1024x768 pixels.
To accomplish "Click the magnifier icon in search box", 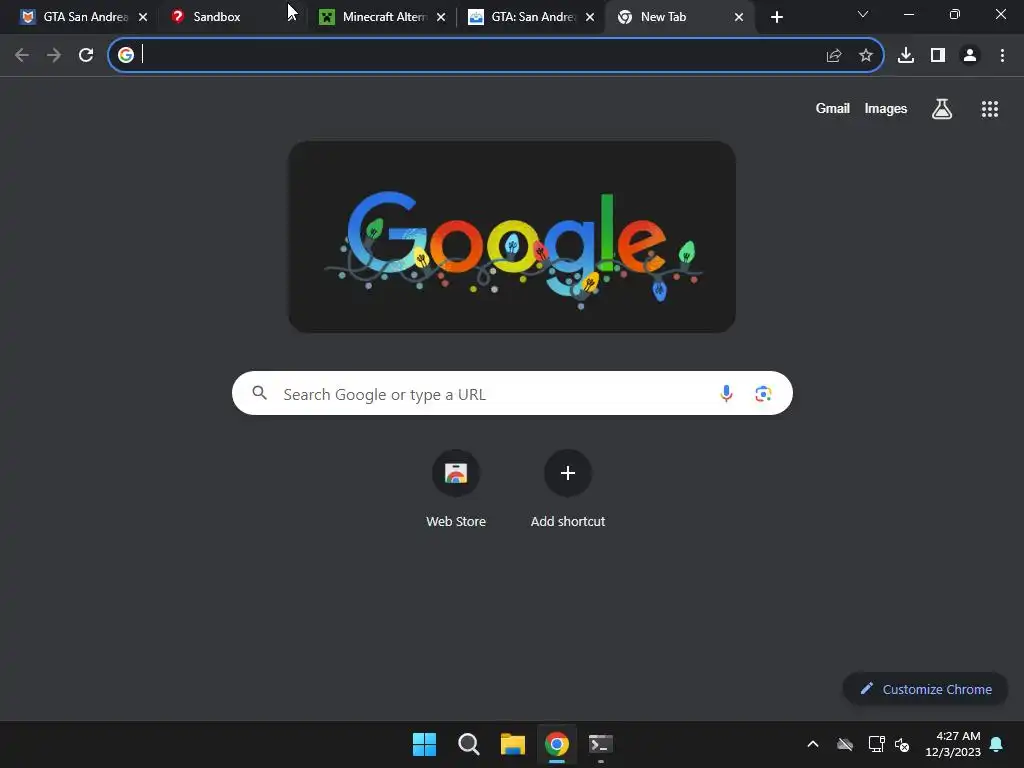I will [x=259, y=392].
